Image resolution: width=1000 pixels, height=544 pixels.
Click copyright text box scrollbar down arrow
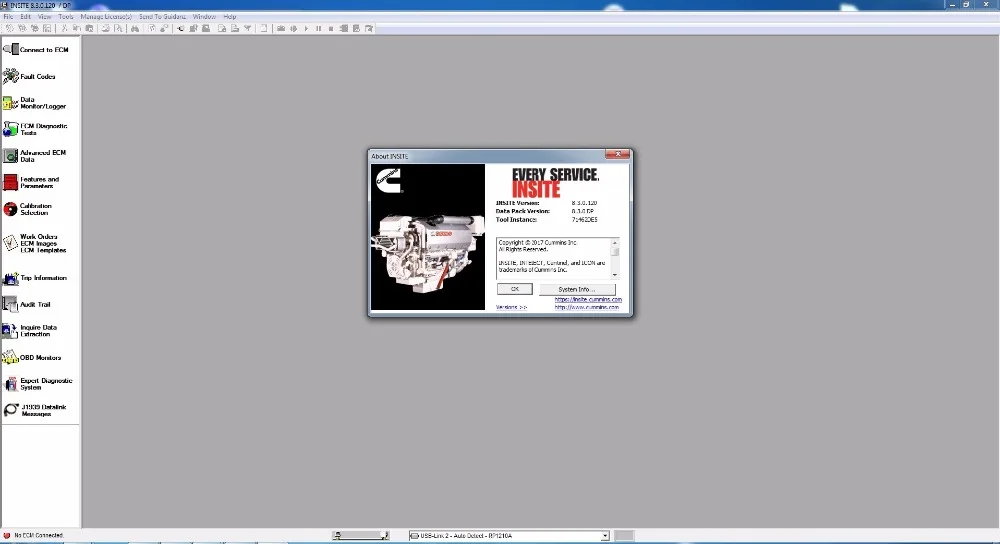coord(615,275)
